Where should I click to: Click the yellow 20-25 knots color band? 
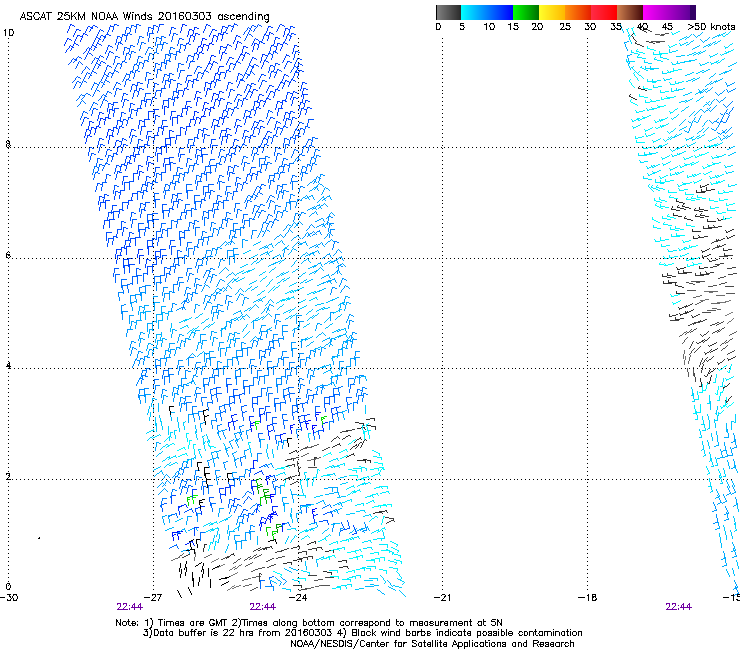click(552, 12)
